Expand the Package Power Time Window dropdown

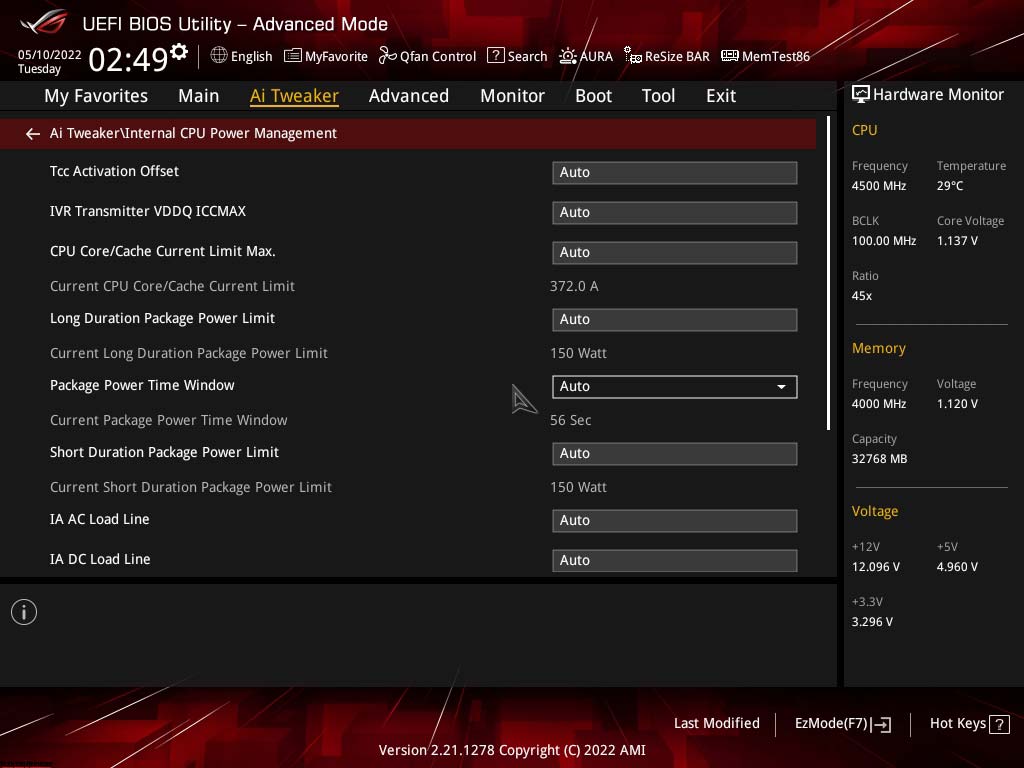click(675, 387)
